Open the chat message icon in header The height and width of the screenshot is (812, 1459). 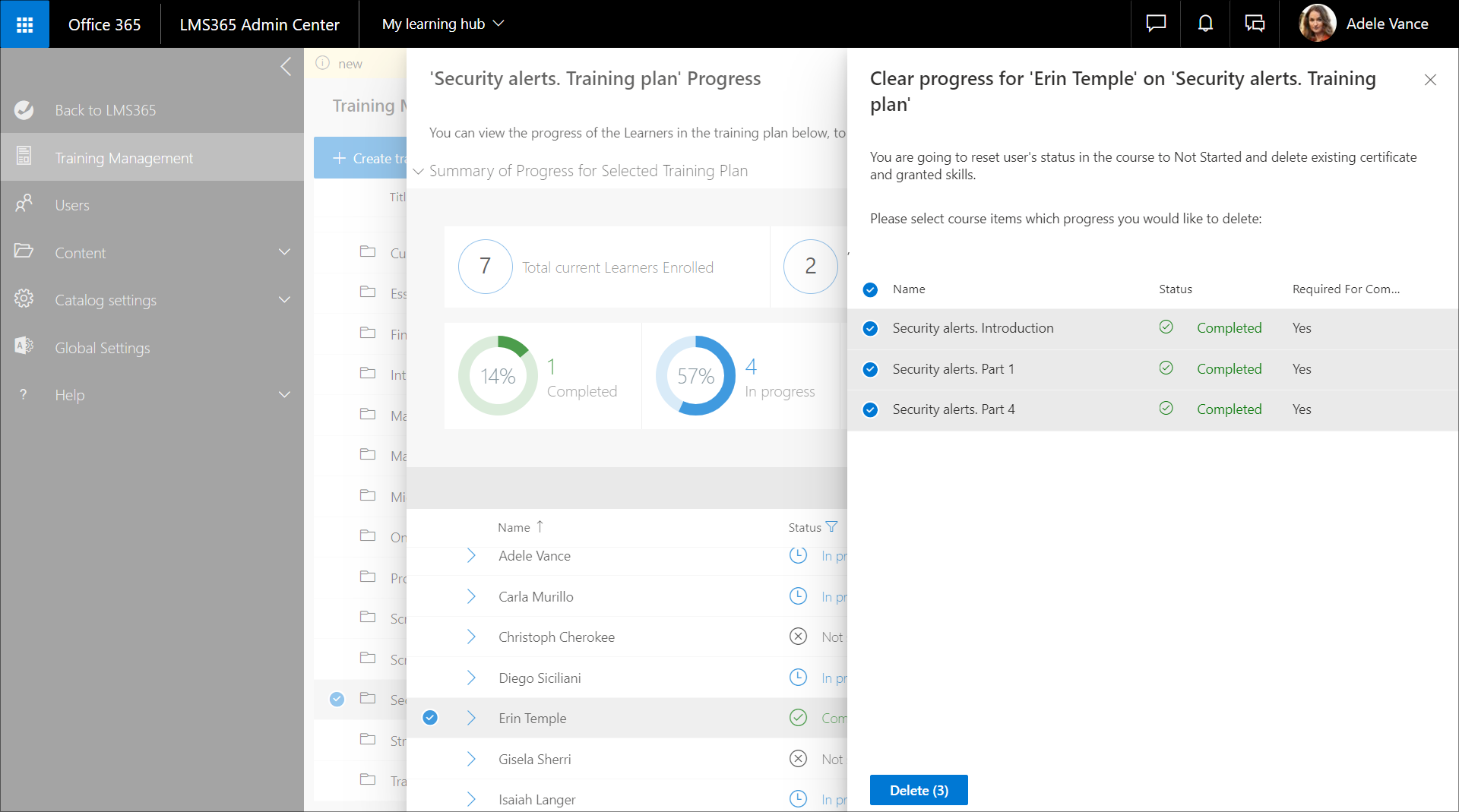(x=1155, y=24)
